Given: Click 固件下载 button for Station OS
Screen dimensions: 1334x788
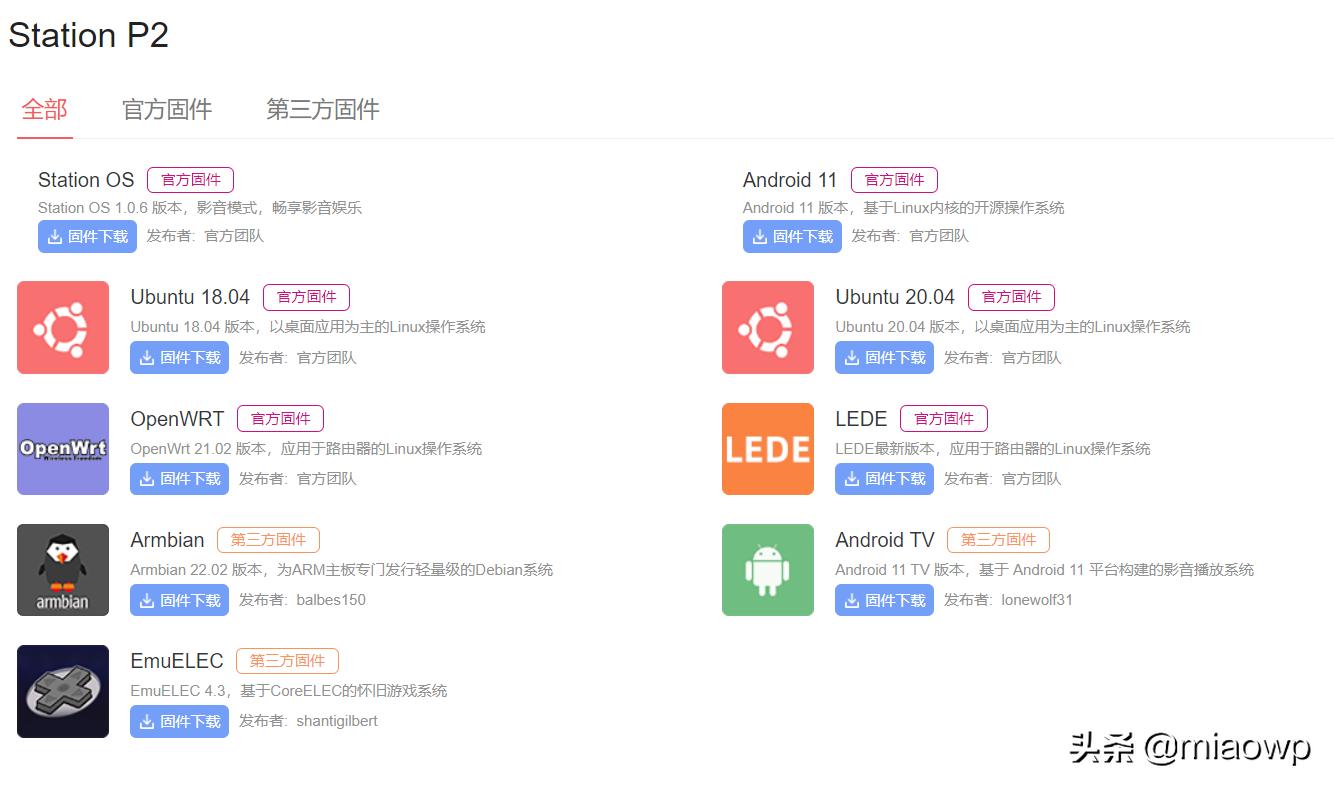Looking at the screenshot, I should (87, 236).
